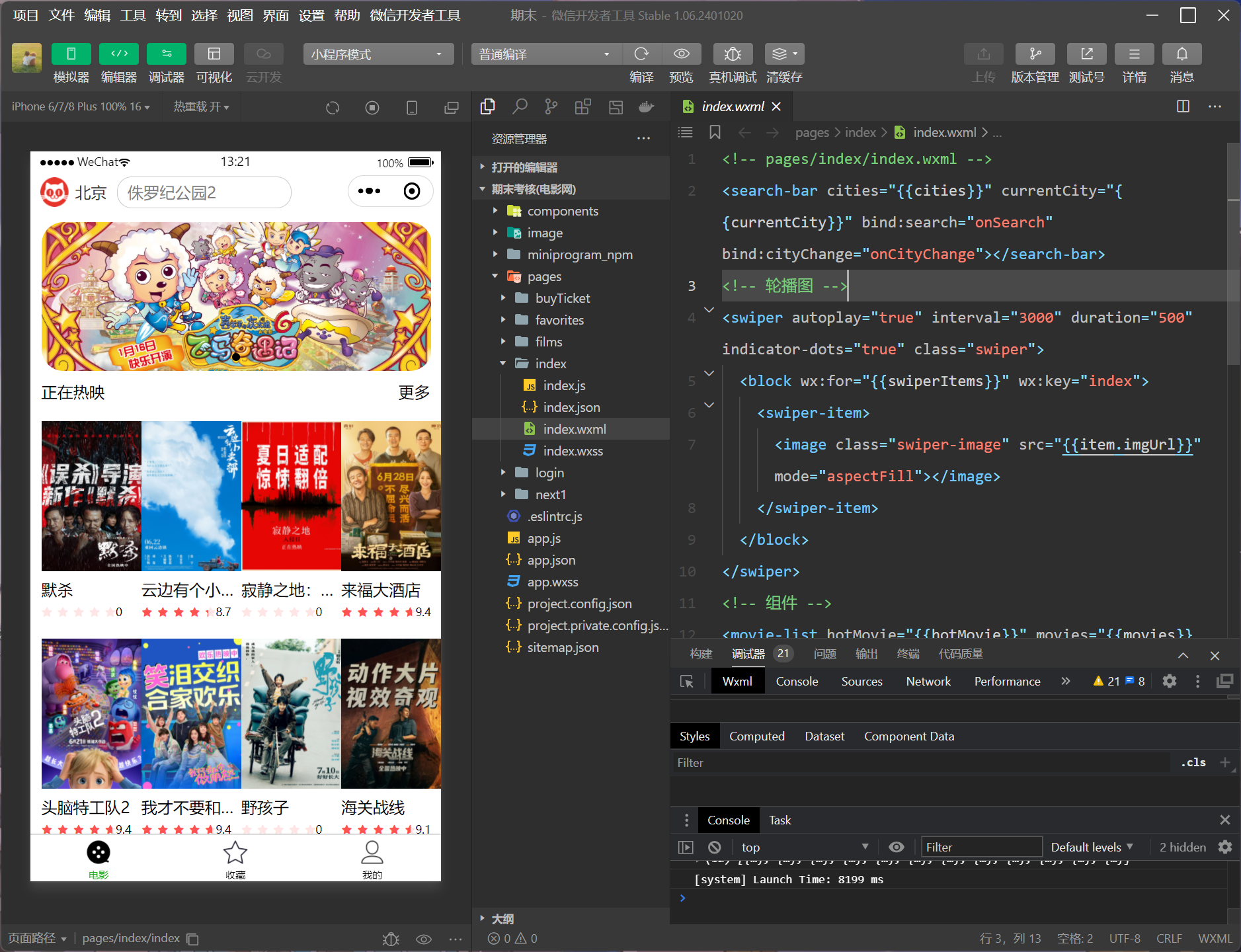Open the 设置 menu
This screenshot has width=1241, height=952.
pos(311,15)
